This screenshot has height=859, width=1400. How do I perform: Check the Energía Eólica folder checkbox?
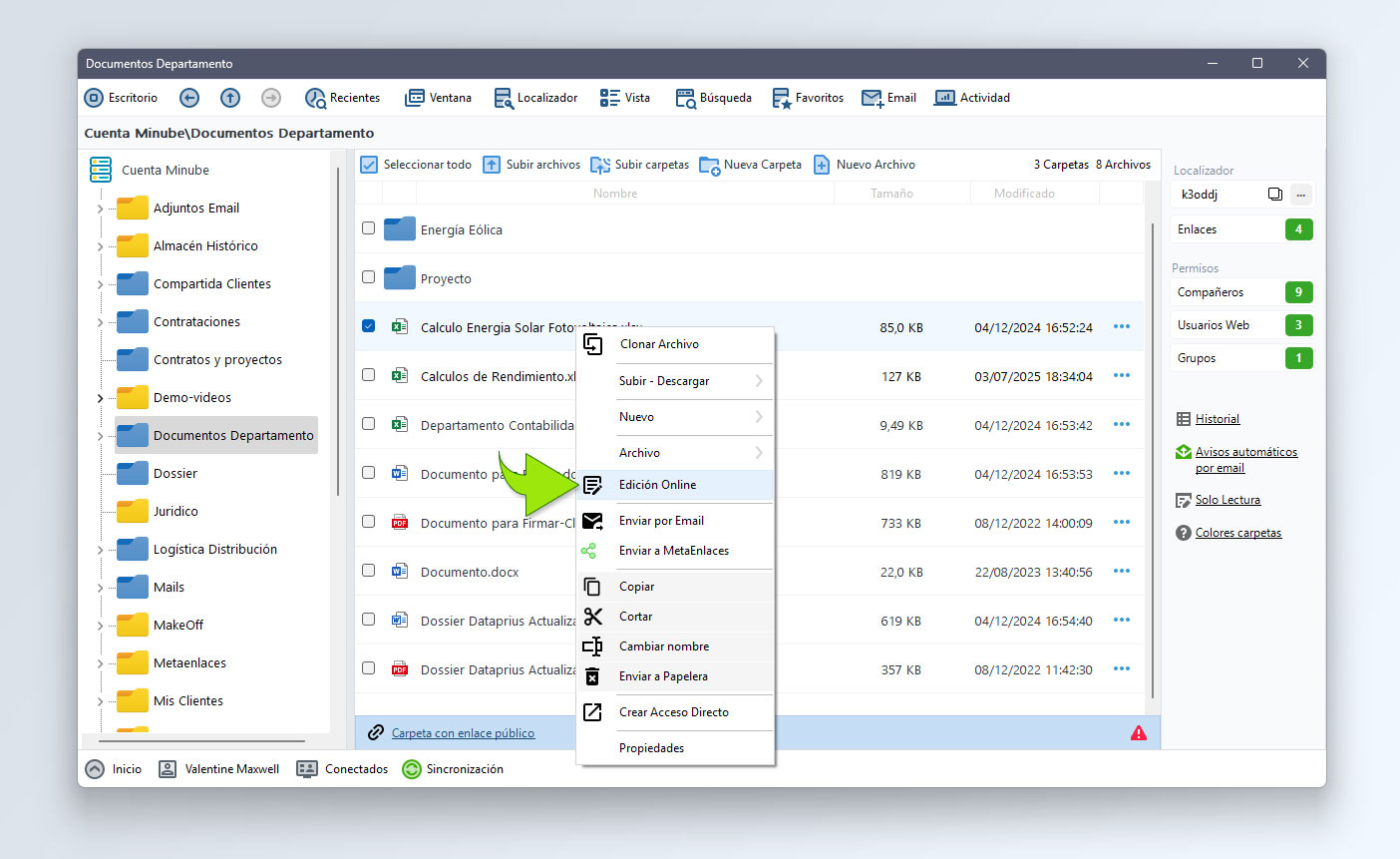click(368, 228)
